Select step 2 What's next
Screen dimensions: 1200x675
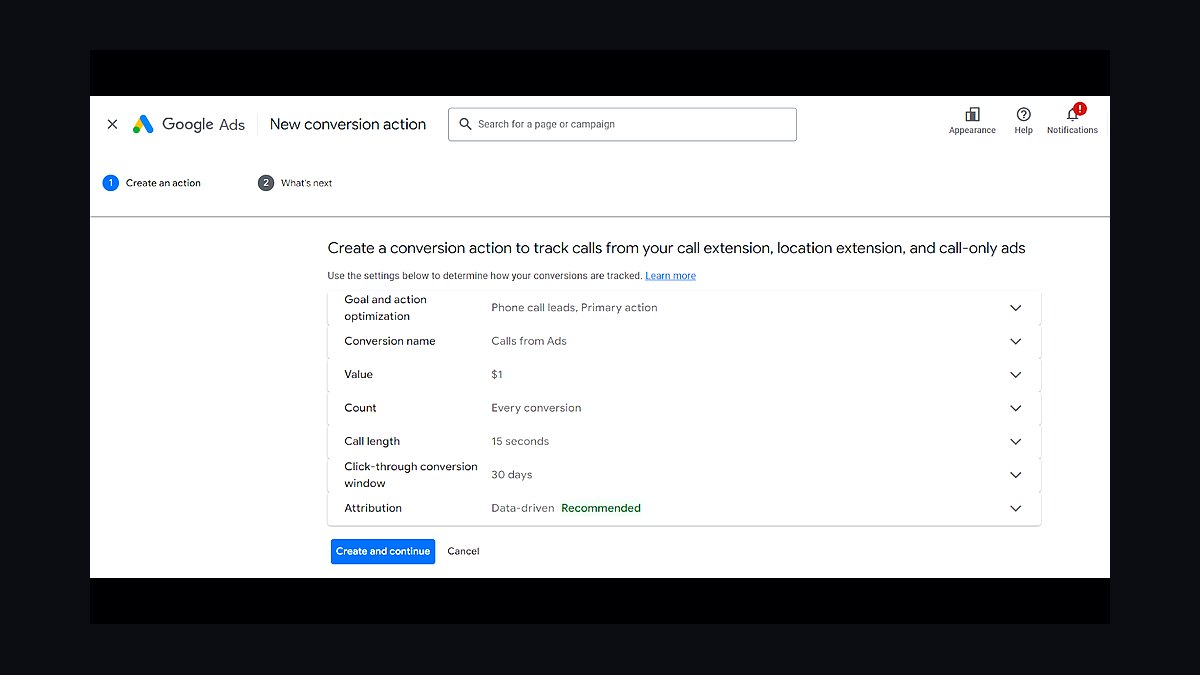[295, 183]
